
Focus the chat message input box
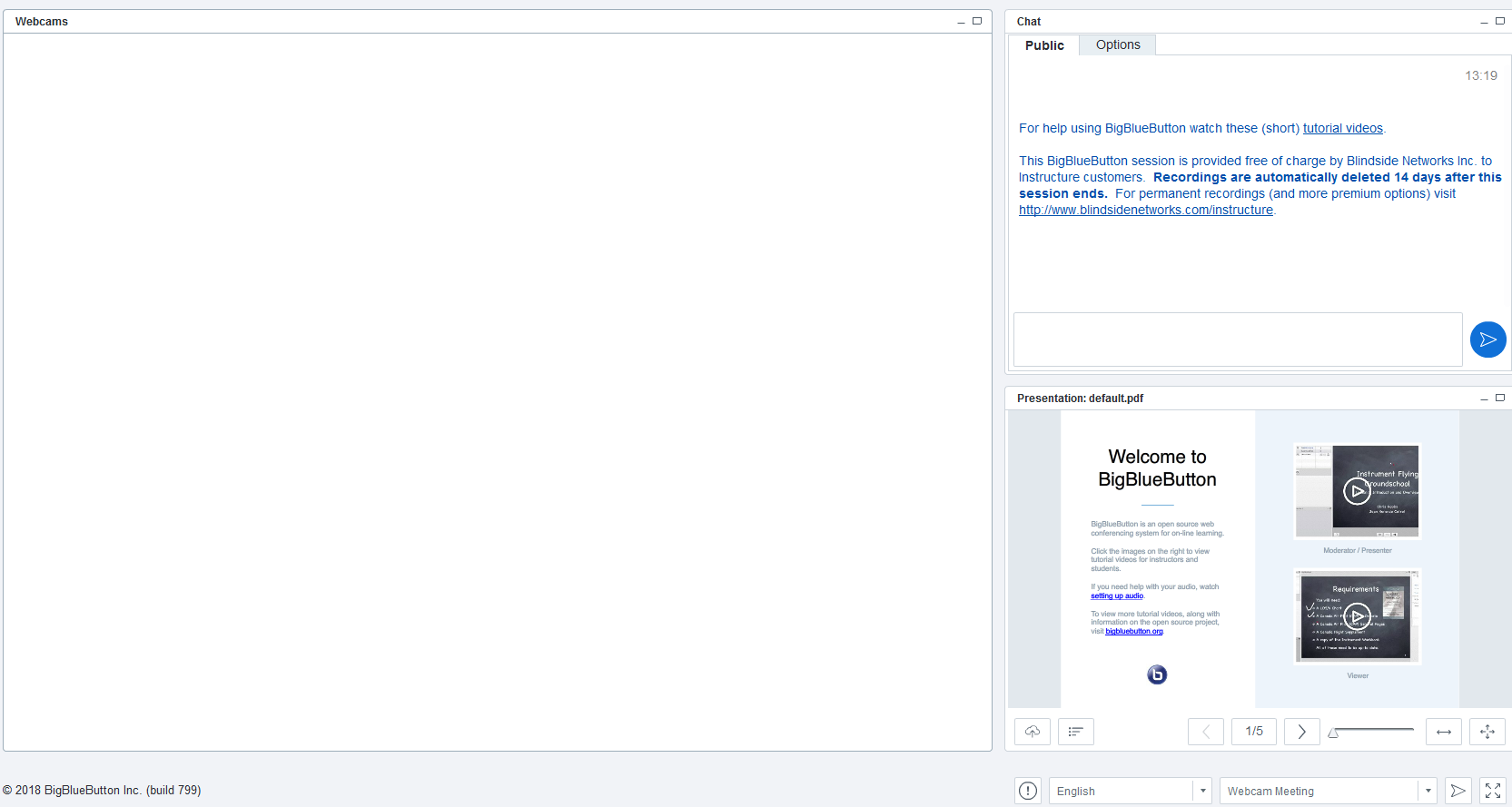1238,340
